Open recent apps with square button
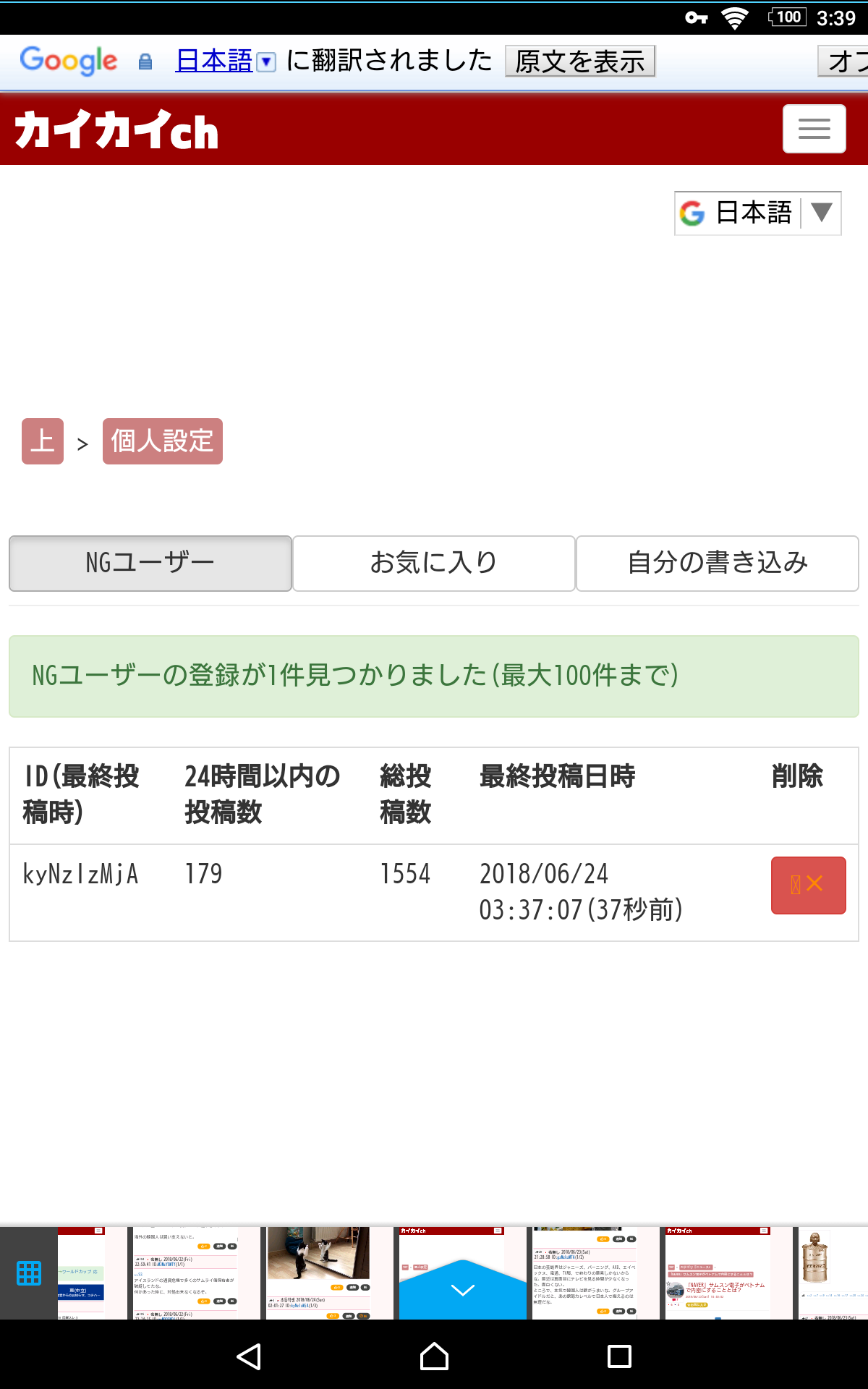 (619, 1356)
